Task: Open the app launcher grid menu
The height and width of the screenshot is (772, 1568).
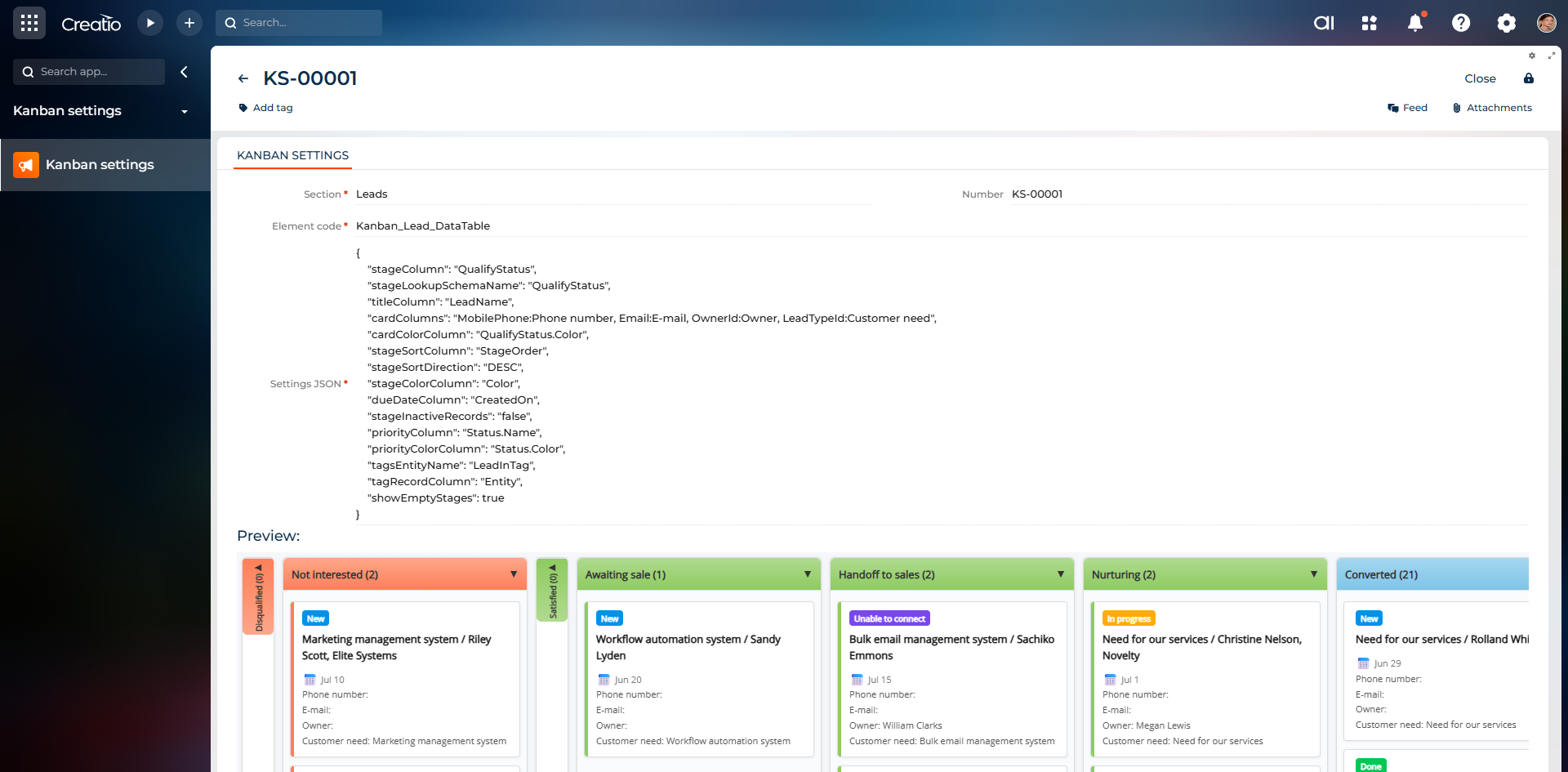Action: [x=29, y=23]
